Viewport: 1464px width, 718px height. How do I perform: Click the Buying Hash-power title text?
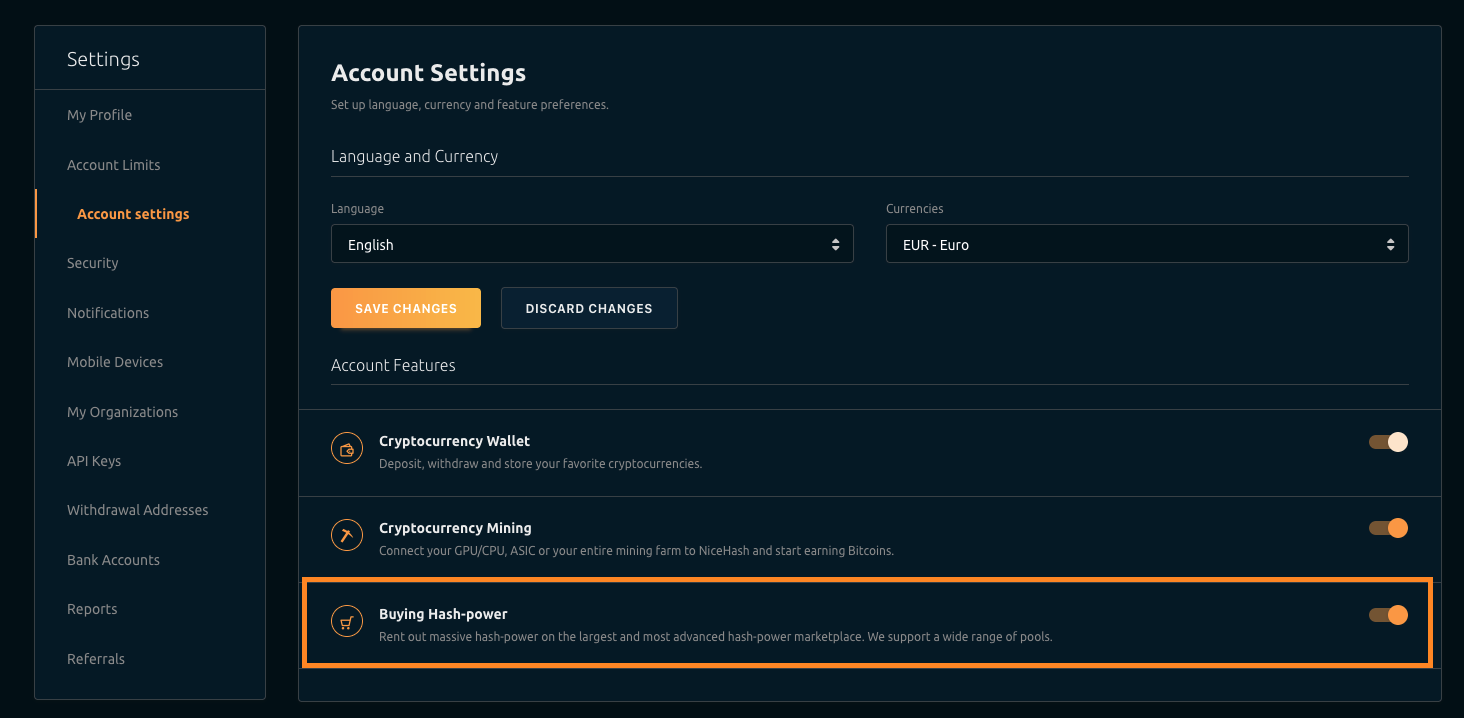tap(444, 614)
